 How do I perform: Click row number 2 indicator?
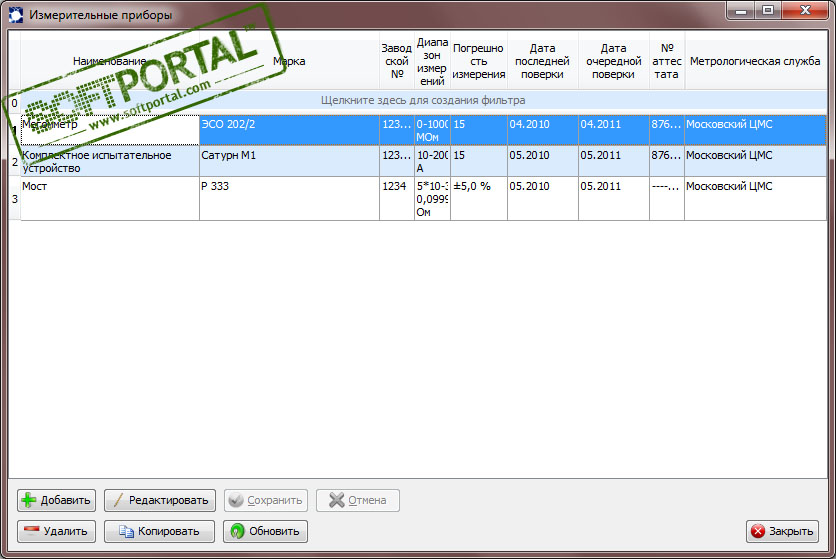[x=14, y=161]
